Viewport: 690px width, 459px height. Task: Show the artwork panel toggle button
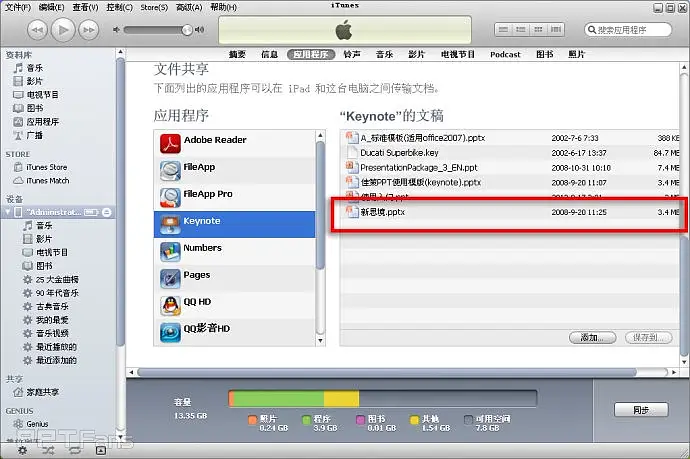101,451
